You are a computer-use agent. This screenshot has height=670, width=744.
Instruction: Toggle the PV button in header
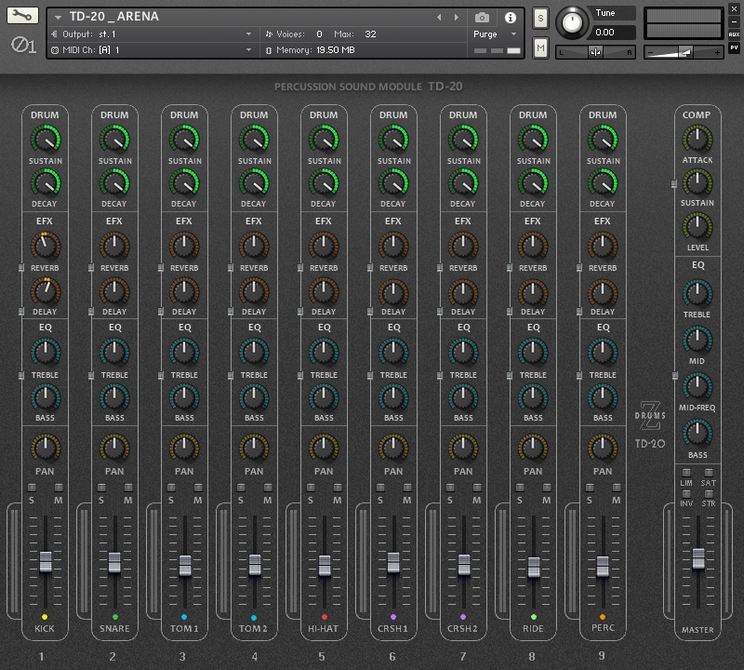pyautogui.click(x=734, y=47)
